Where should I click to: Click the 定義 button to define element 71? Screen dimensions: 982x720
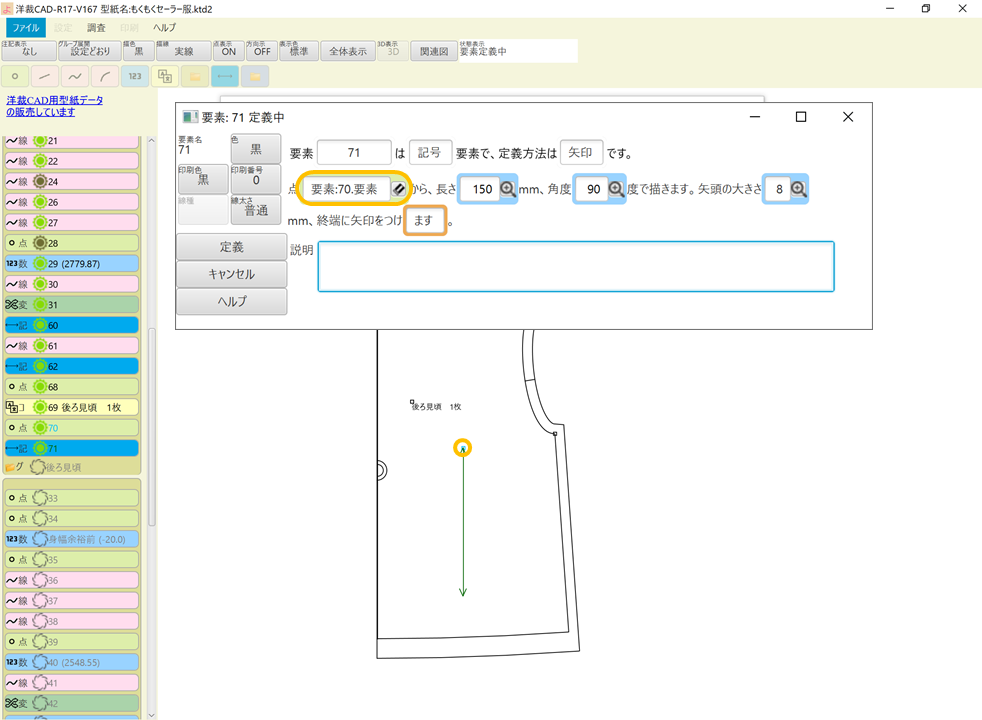pos(231,245)
